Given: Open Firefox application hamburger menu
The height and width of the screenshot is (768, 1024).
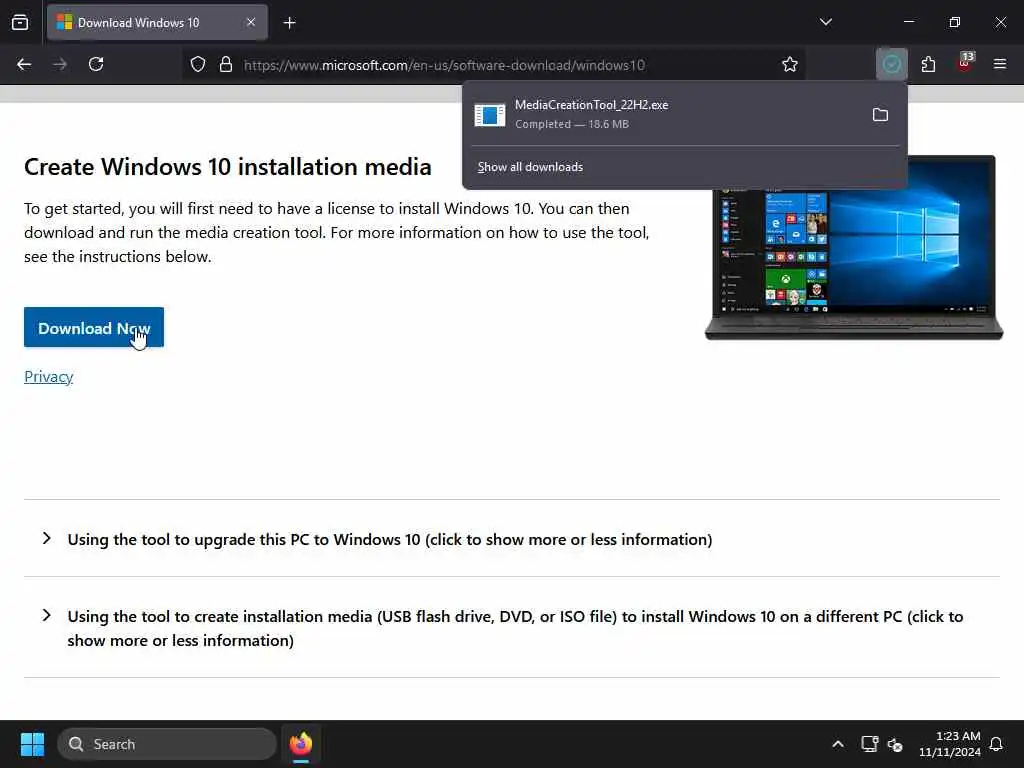Looking at the screenshot, I should tap(1000, 64).
